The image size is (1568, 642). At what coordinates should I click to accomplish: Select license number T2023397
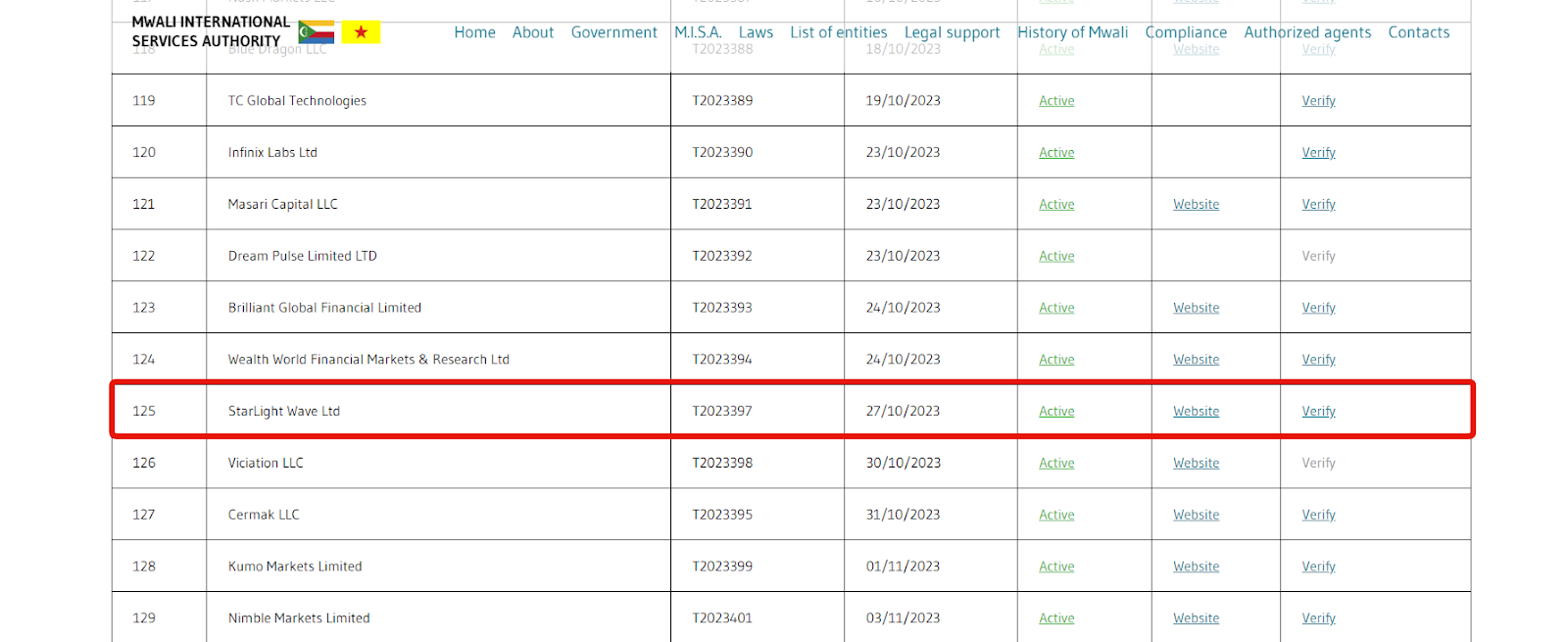[722, 412]
